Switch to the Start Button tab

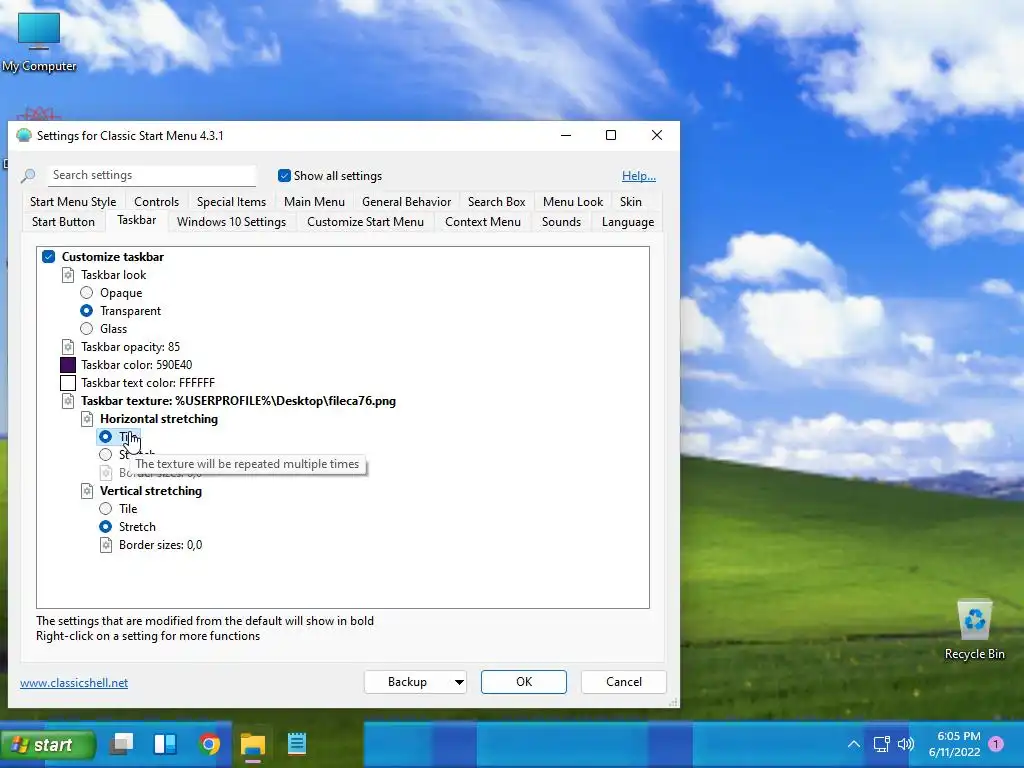pos(63,222)
